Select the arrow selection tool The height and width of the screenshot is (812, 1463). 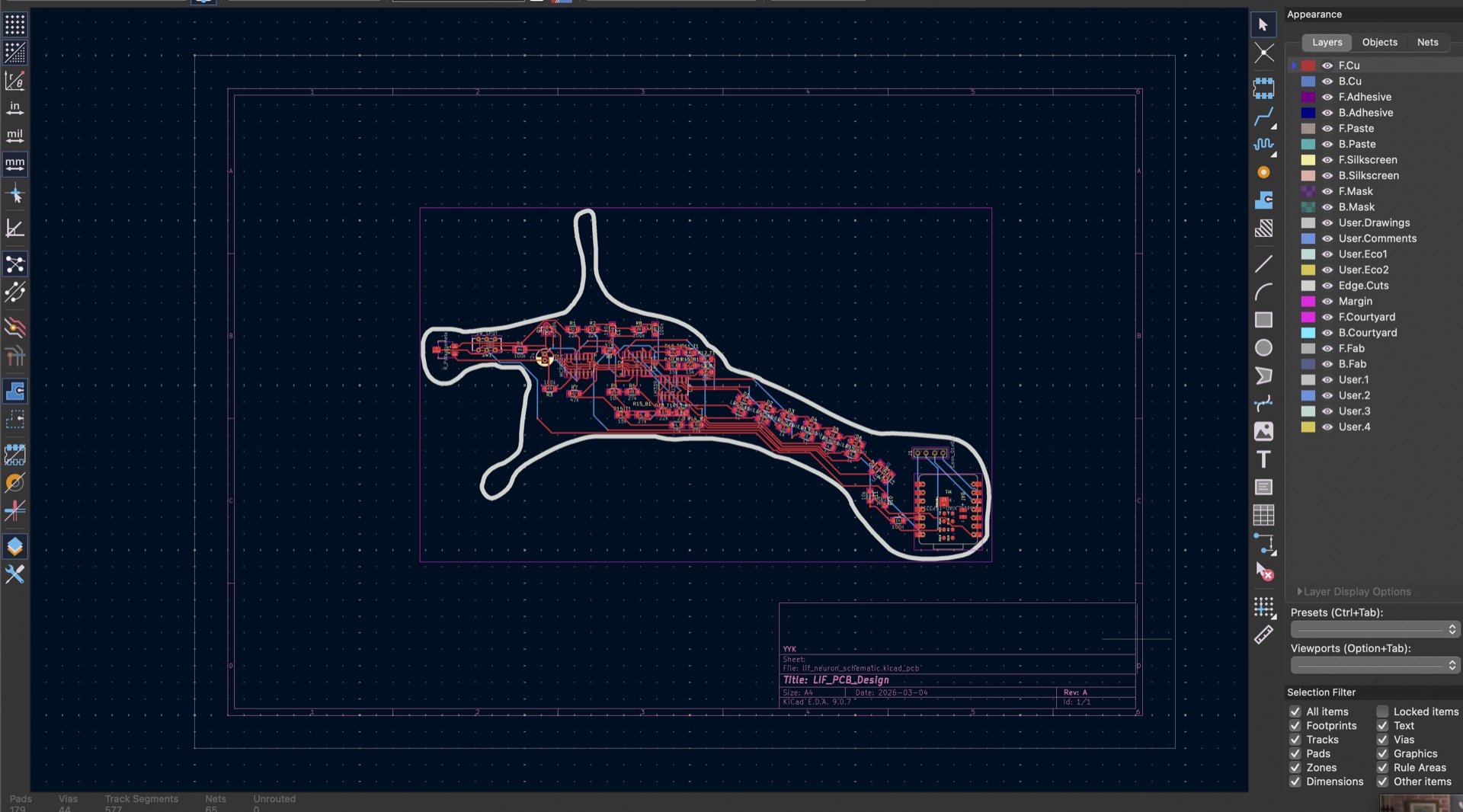coord(1263,24)
